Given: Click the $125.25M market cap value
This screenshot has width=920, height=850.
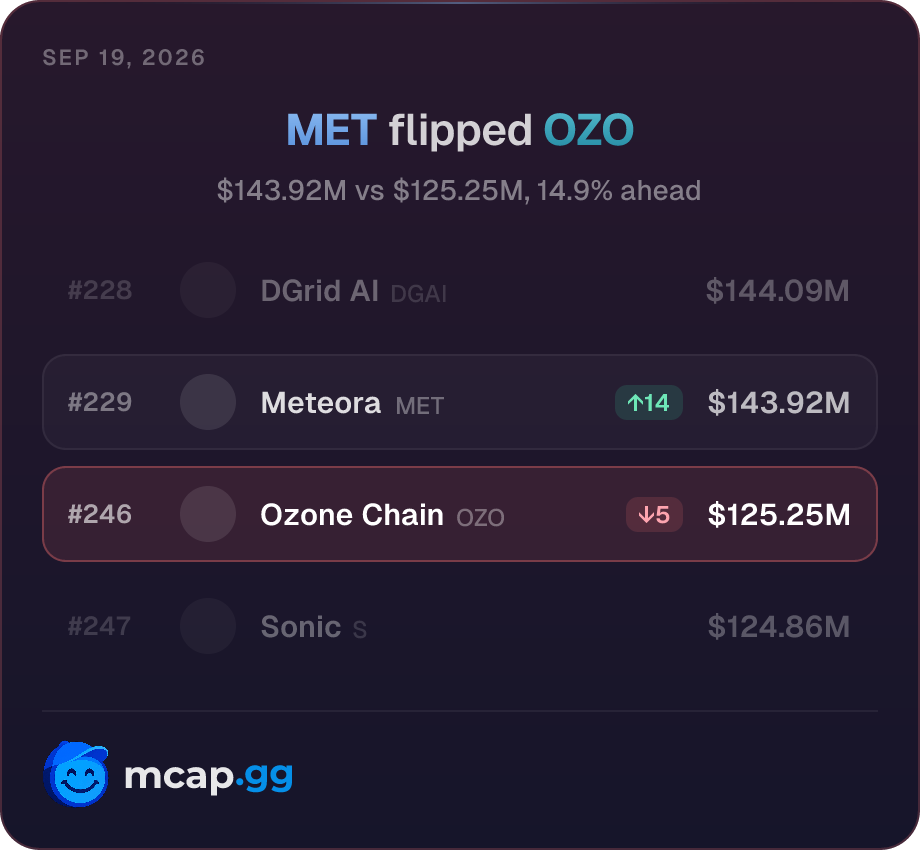Looking at the screenshot, I should [779, 515].
